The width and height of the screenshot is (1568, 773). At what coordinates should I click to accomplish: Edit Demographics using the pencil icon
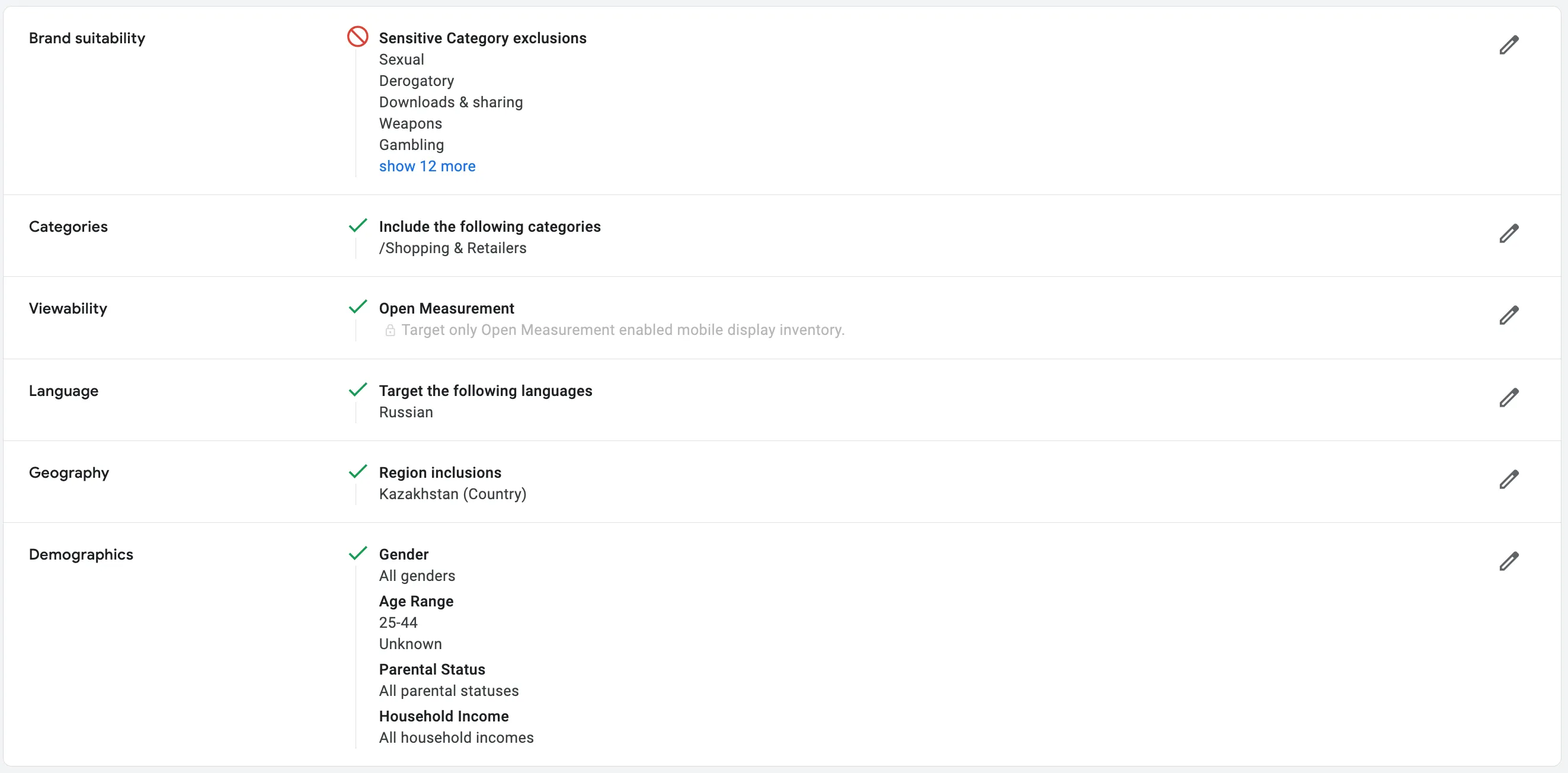point(1509,561)
